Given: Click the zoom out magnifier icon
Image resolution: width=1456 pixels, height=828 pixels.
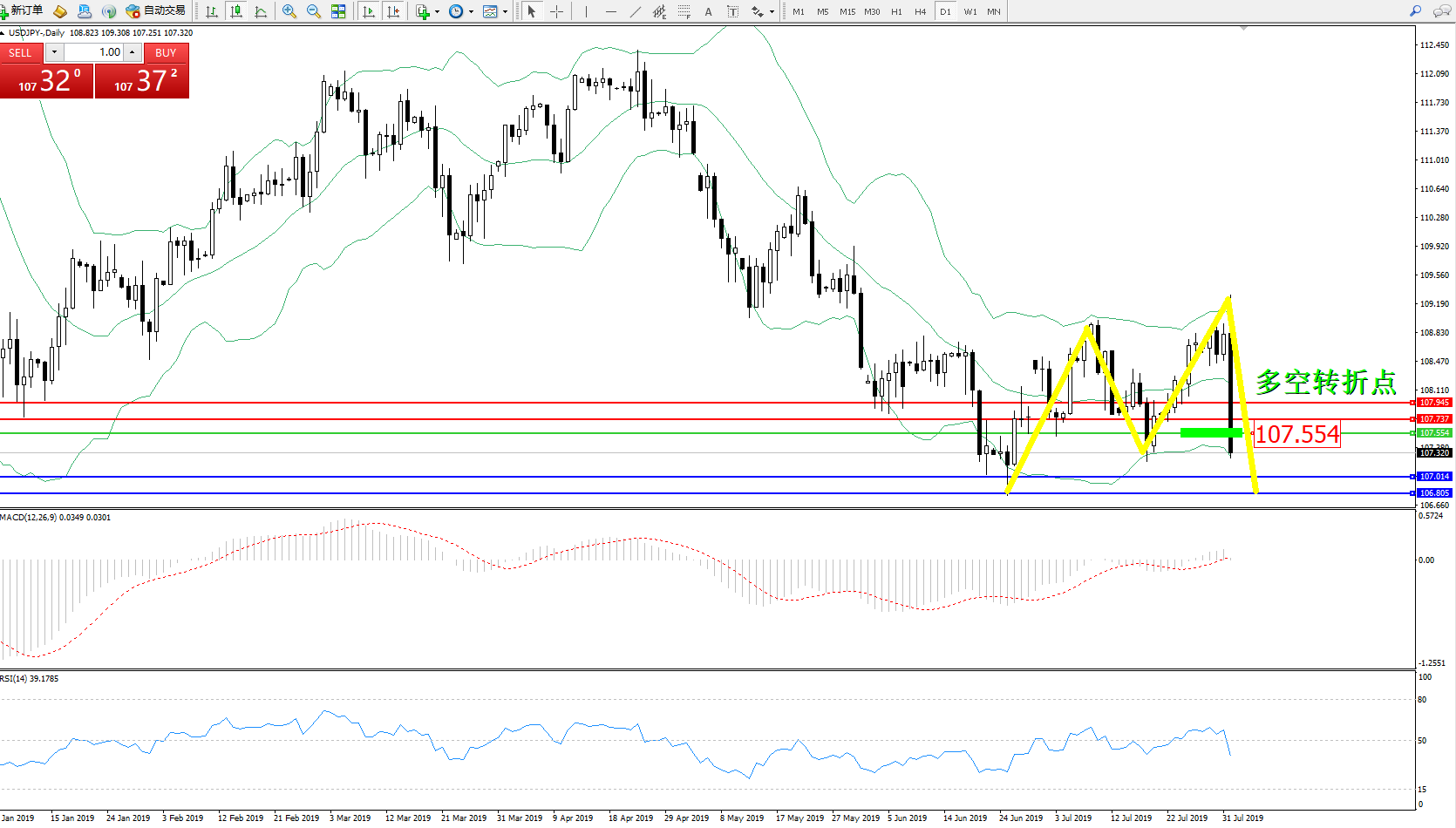Looking at the screenshot, I should 314,11.
